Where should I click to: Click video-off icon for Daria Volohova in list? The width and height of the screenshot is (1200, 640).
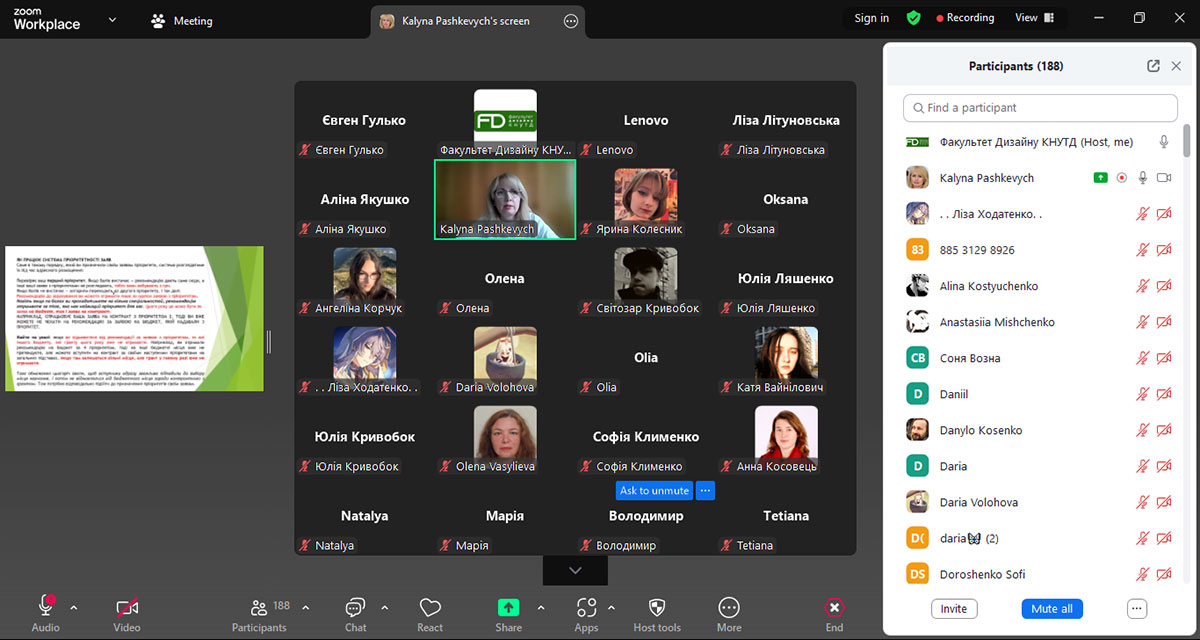1164,502
